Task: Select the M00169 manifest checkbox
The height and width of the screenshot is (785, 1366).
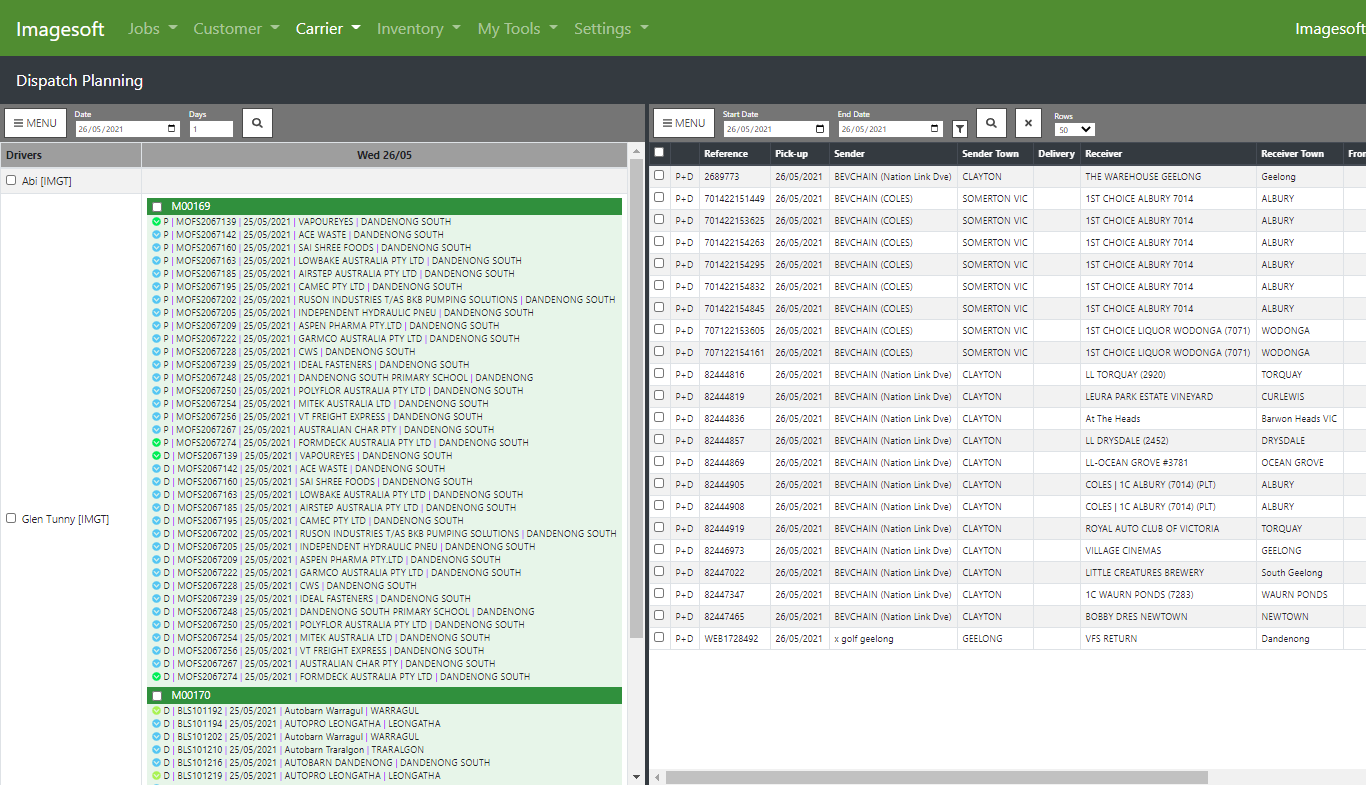Action: click(157, 207)
